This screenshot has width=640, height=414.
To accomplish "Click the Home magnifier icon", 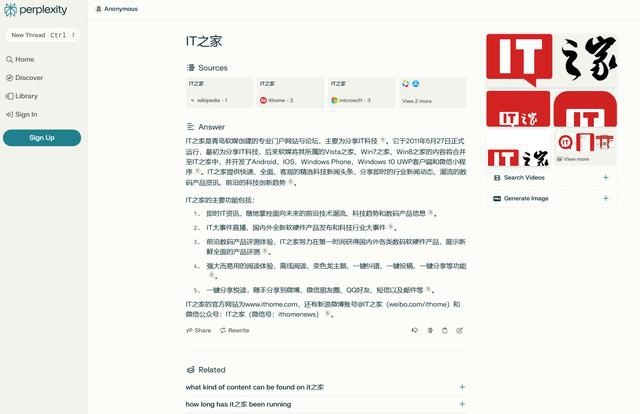I will [9, 60].
